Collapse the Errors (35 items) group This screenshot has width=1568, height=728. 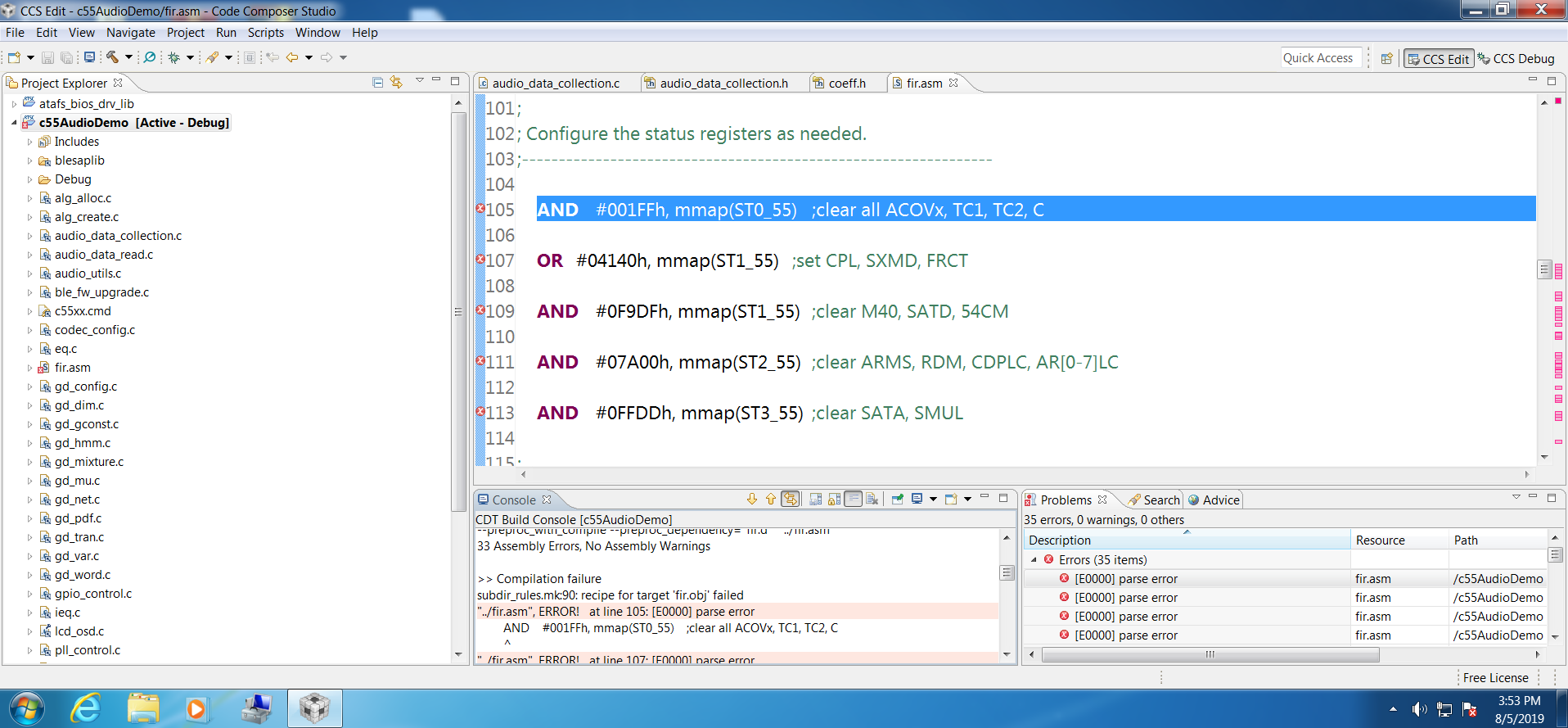point(1034,560)
